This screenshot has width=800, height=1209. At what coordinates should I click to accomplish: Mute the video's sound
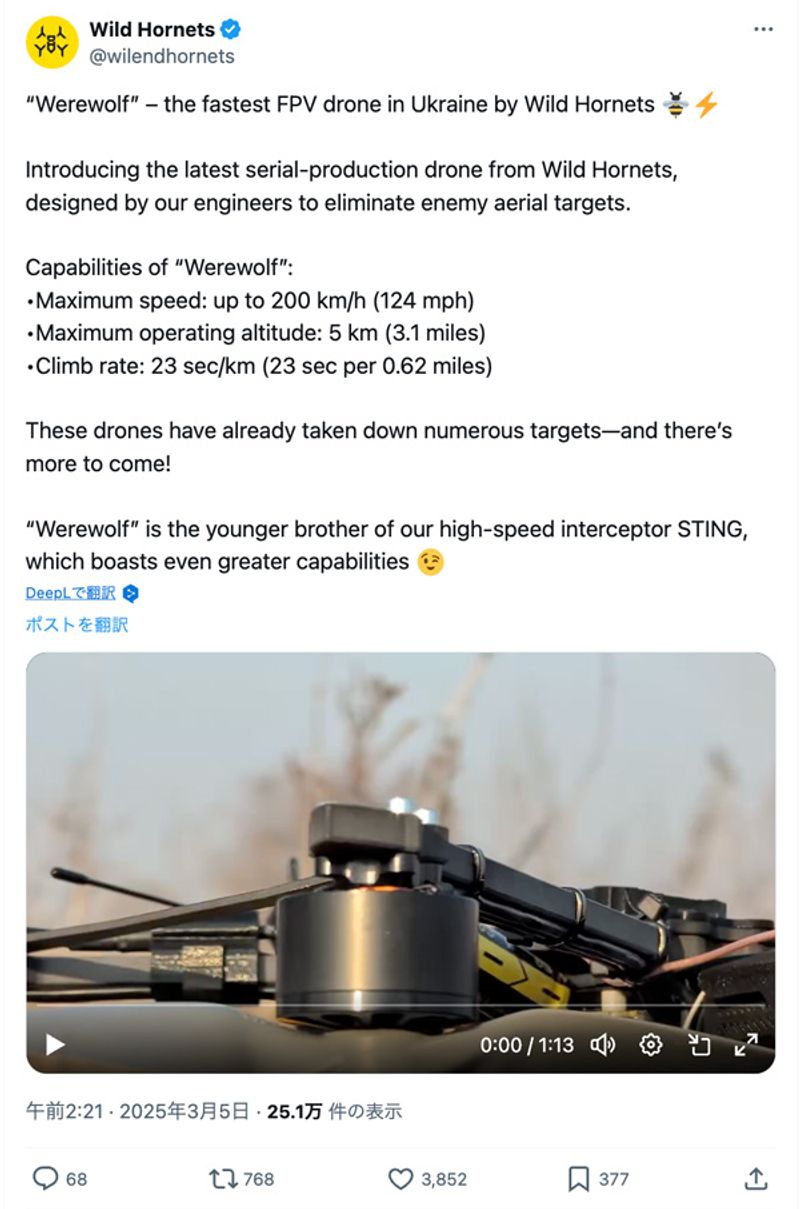(x=602, y=1045)
